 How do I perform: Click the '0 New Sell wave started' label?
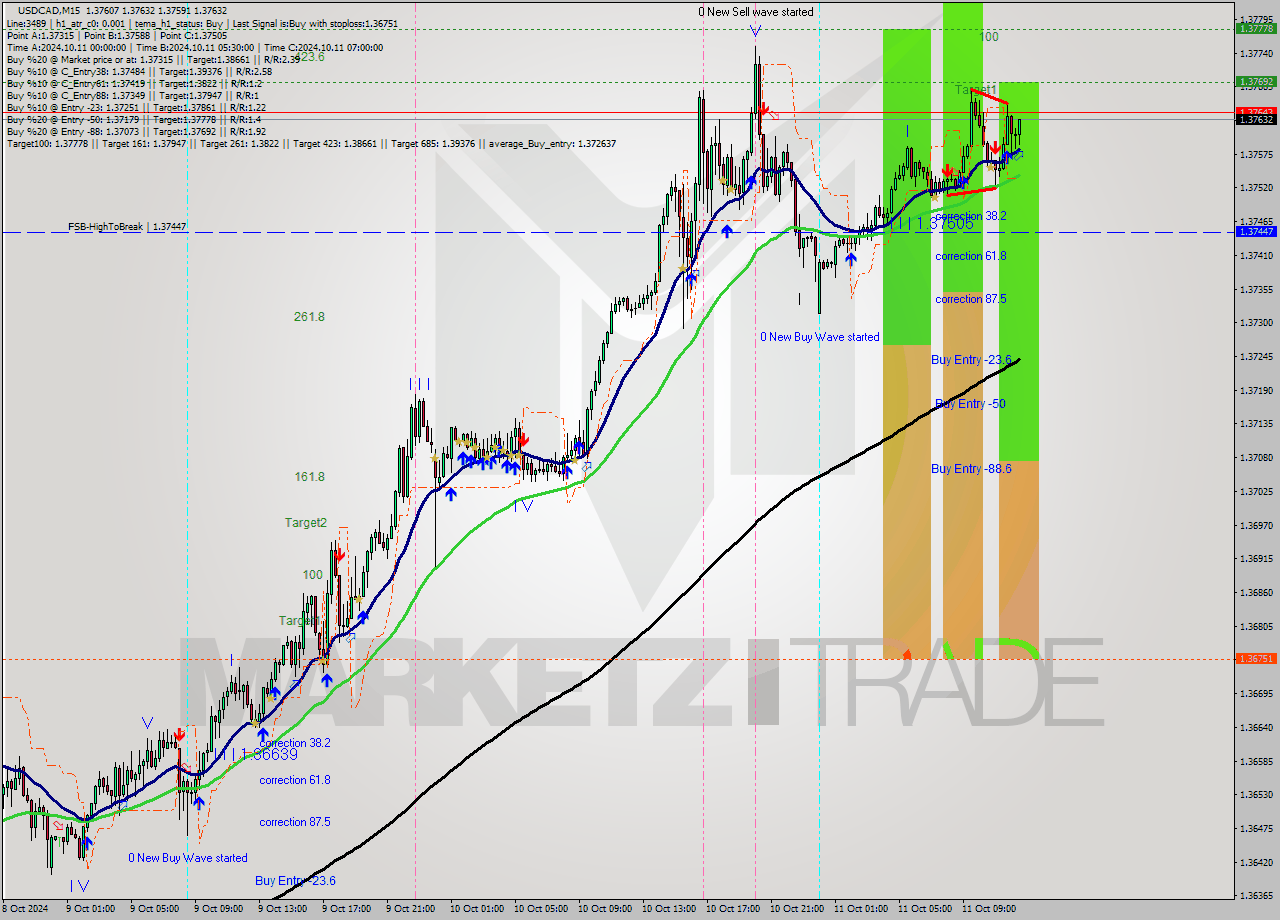point(756,12)
